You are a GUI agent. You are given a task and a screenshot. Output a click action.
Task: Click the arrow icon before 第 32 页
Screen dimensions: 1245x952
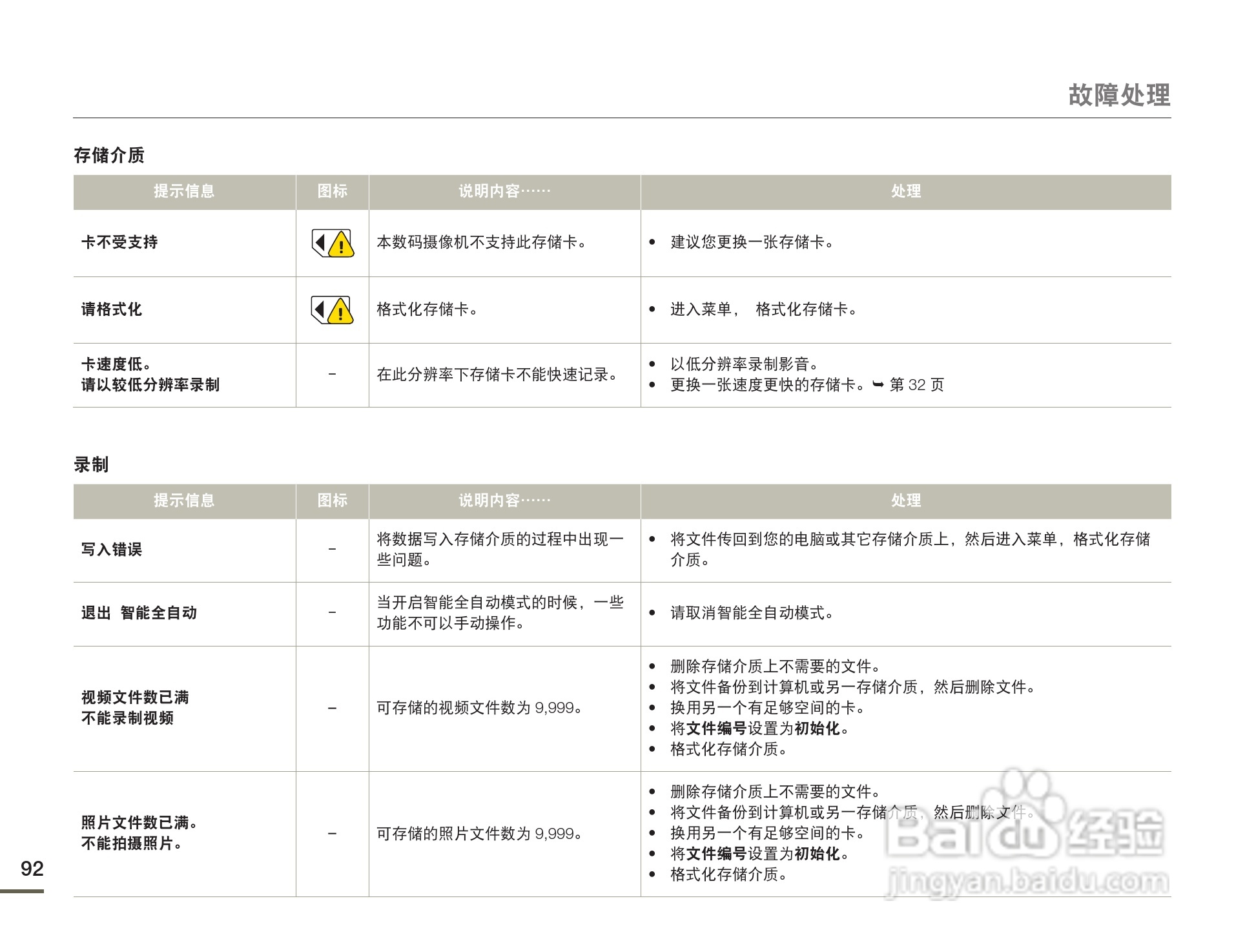878,385
